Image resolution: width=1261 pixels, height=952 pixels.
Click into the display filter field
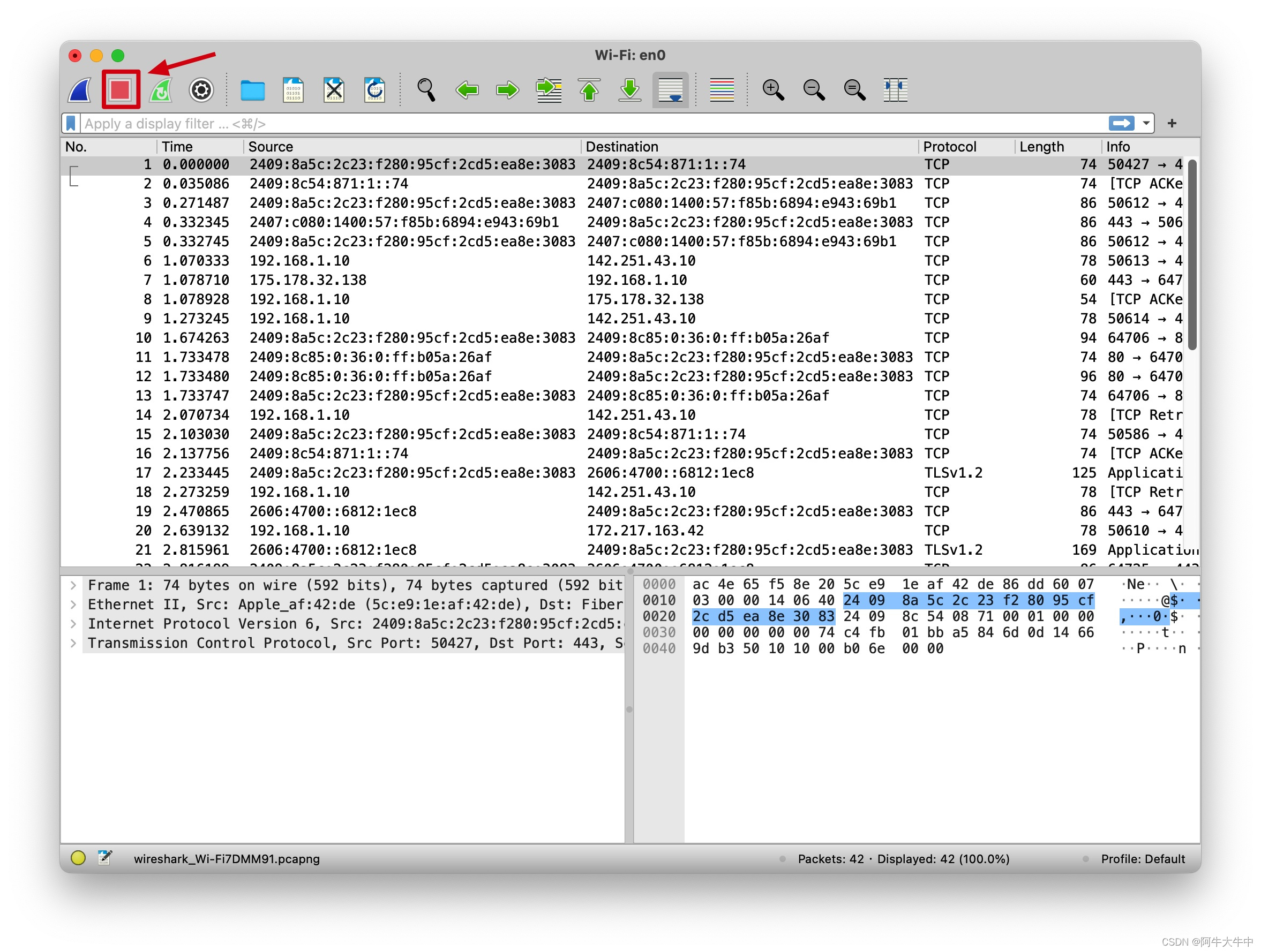593,123
